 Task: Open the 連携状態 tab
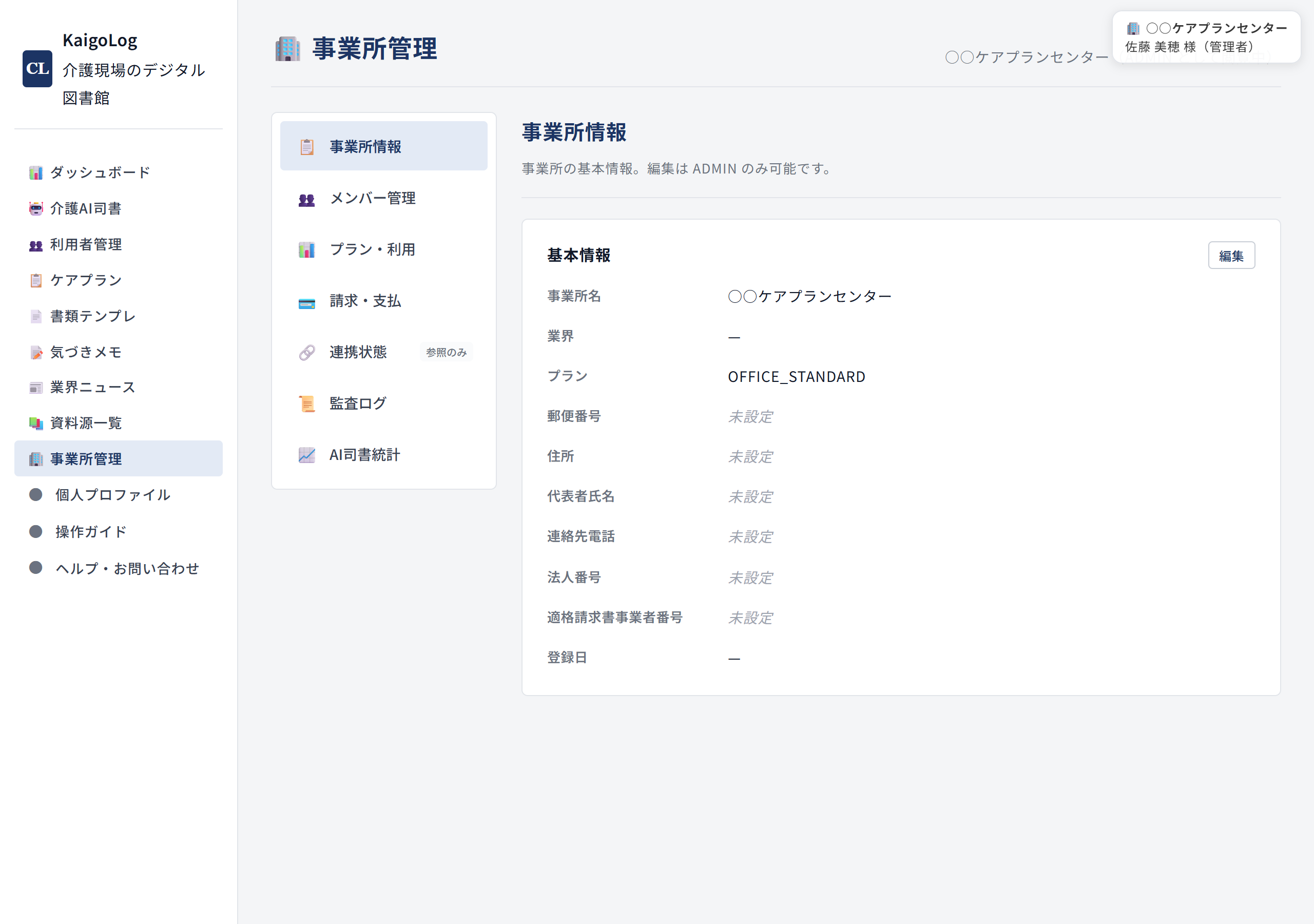click(x=383, y=352)
